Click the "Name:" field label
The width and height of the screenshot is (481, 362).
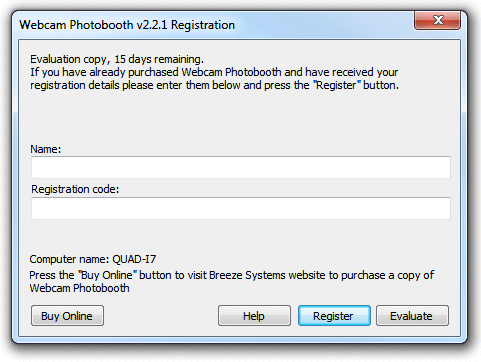tap(46, 149)
